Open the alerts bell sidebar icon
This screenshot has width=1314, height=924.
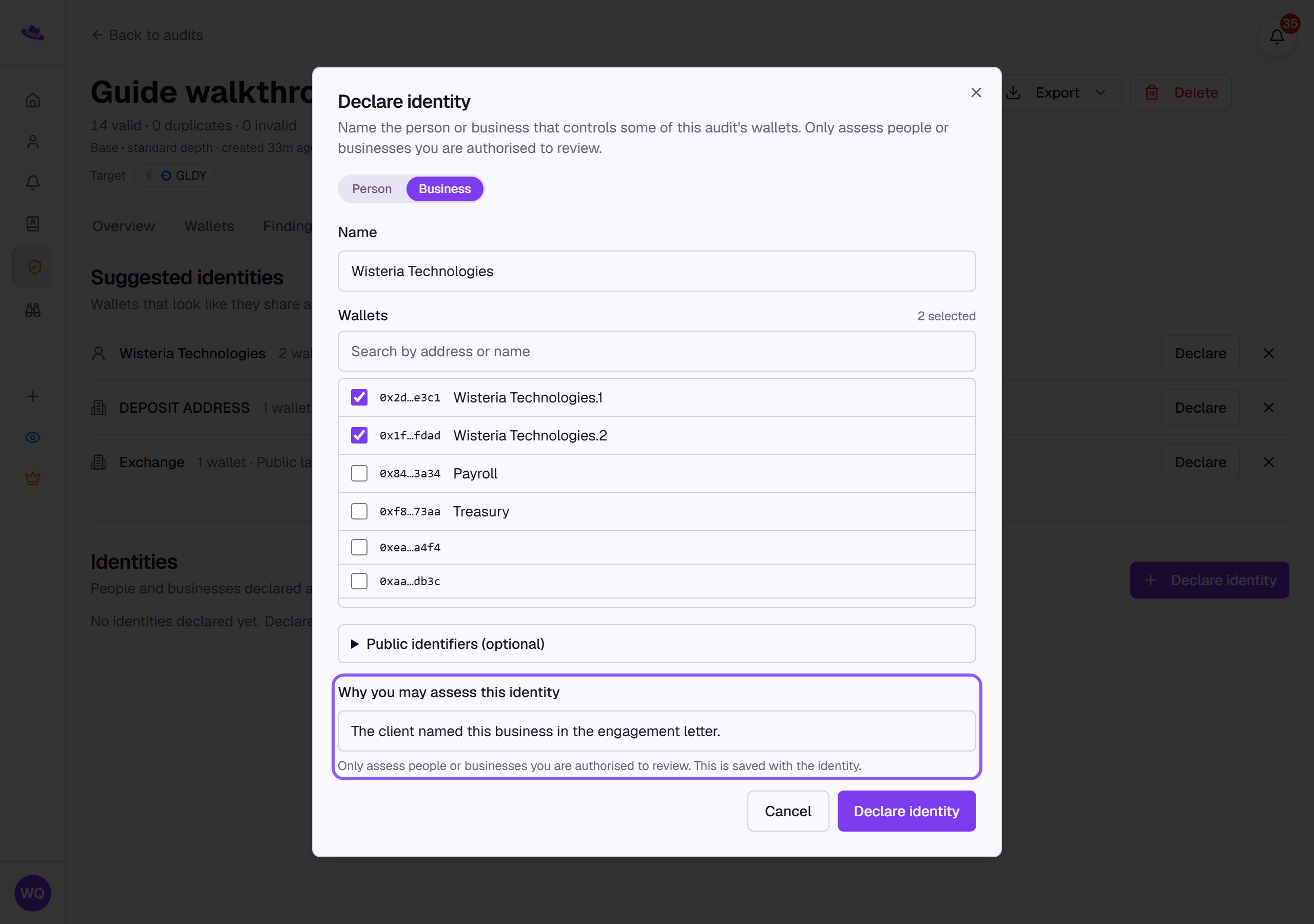pyautogui.click(x=33, y=183)
